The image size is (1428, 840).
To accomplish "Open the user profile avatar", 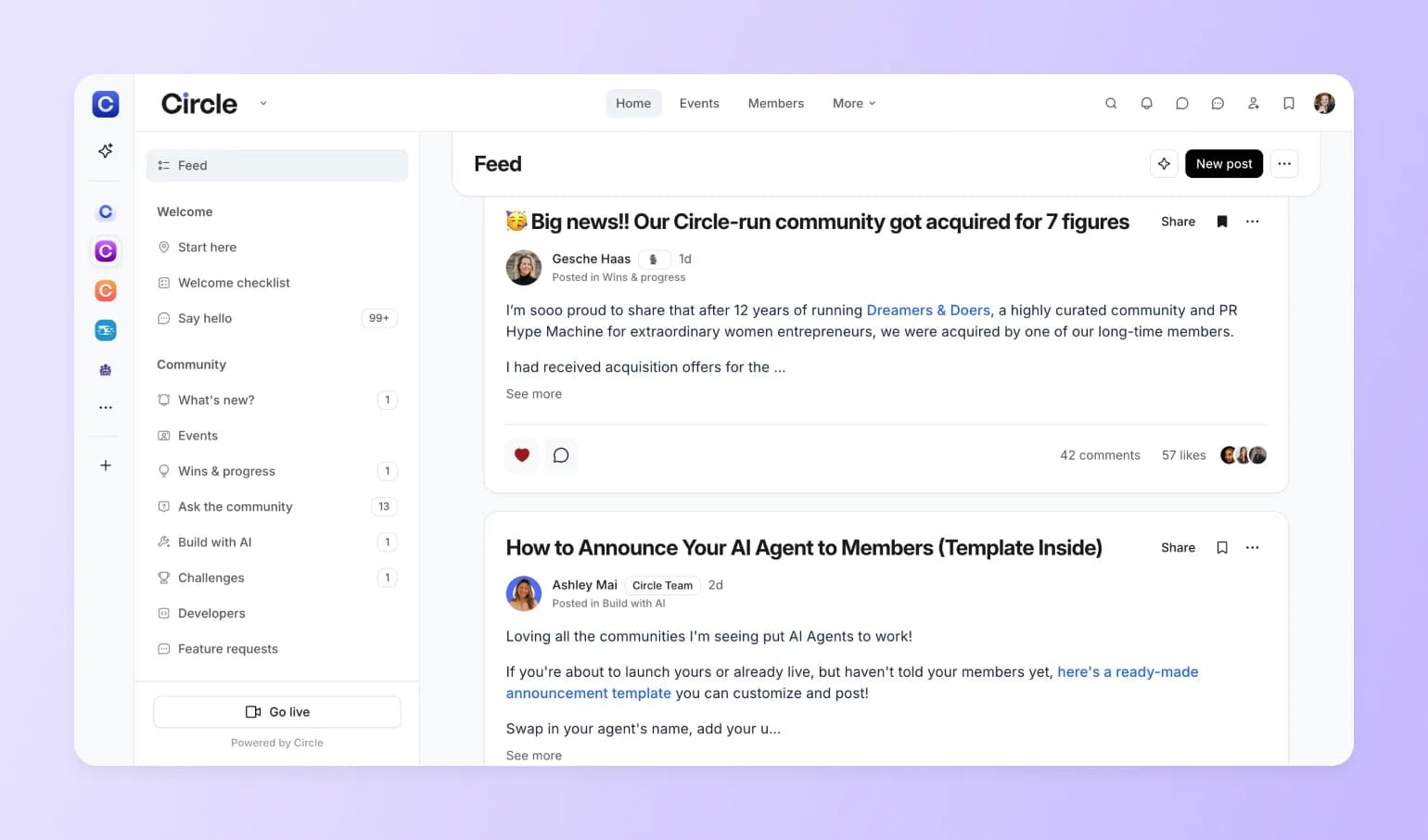I will [x=1324, y=103].
